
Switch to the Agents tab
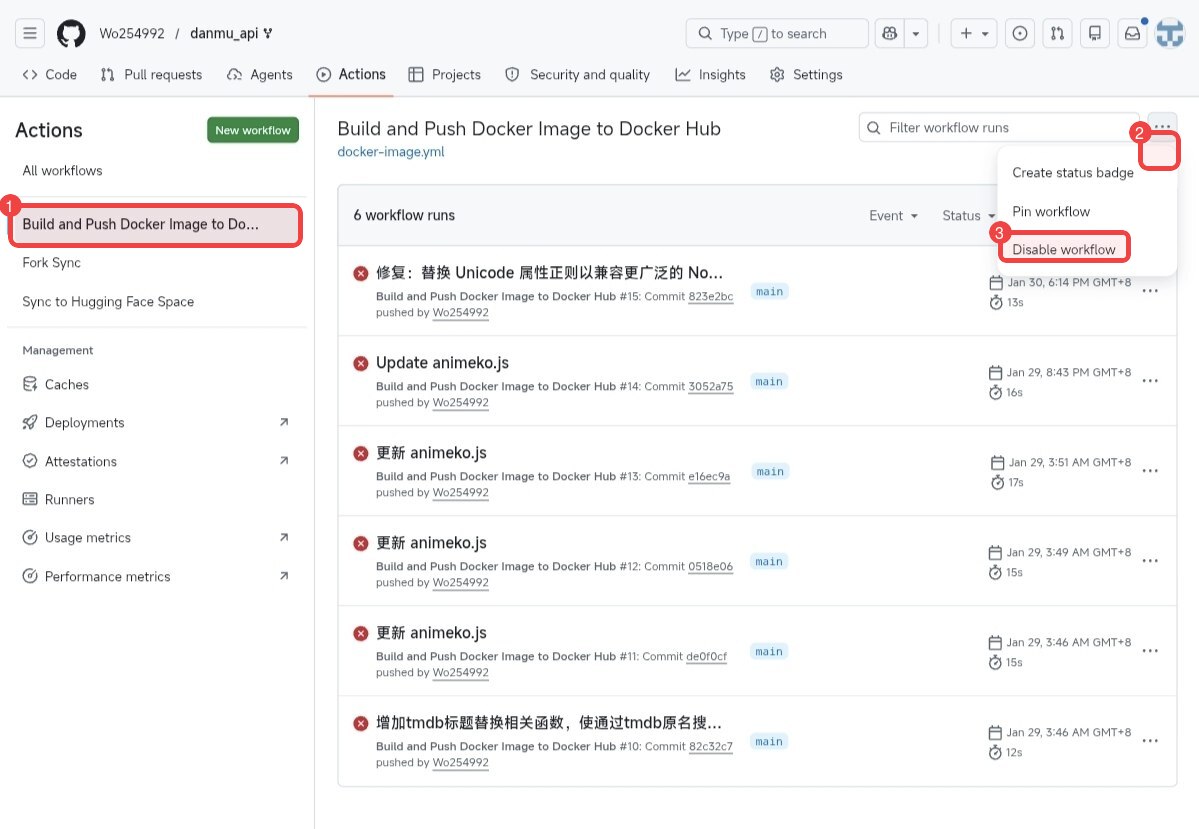tap(260, 74)
